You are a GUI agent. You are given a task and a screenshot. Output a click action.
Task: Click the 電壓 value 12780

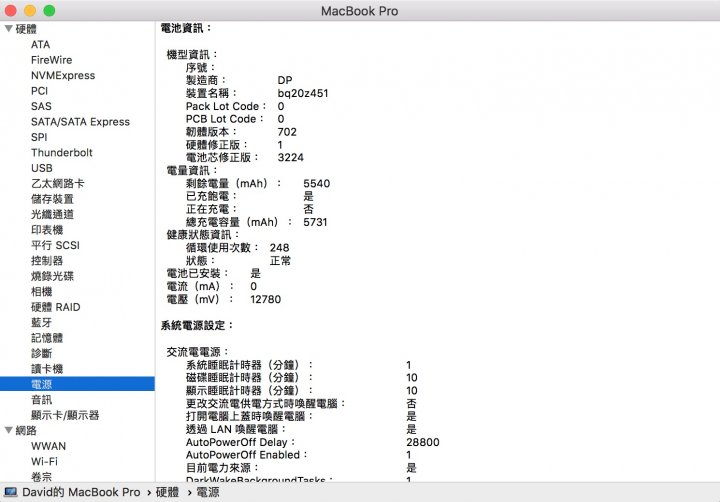(265, 299)
